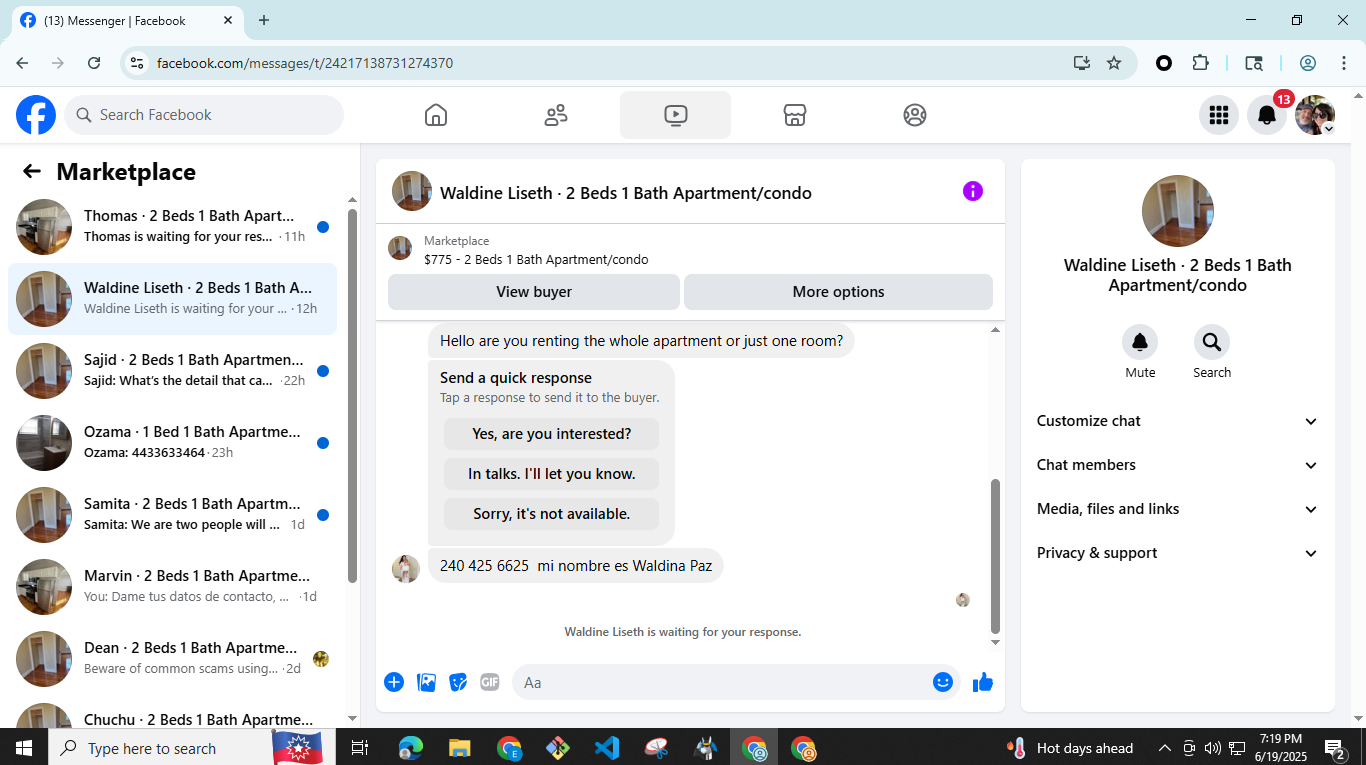Open Microsoft Edge from the taskbar
The height and width of the screenshot is (765, 1366).
click(x=410, y=747)
